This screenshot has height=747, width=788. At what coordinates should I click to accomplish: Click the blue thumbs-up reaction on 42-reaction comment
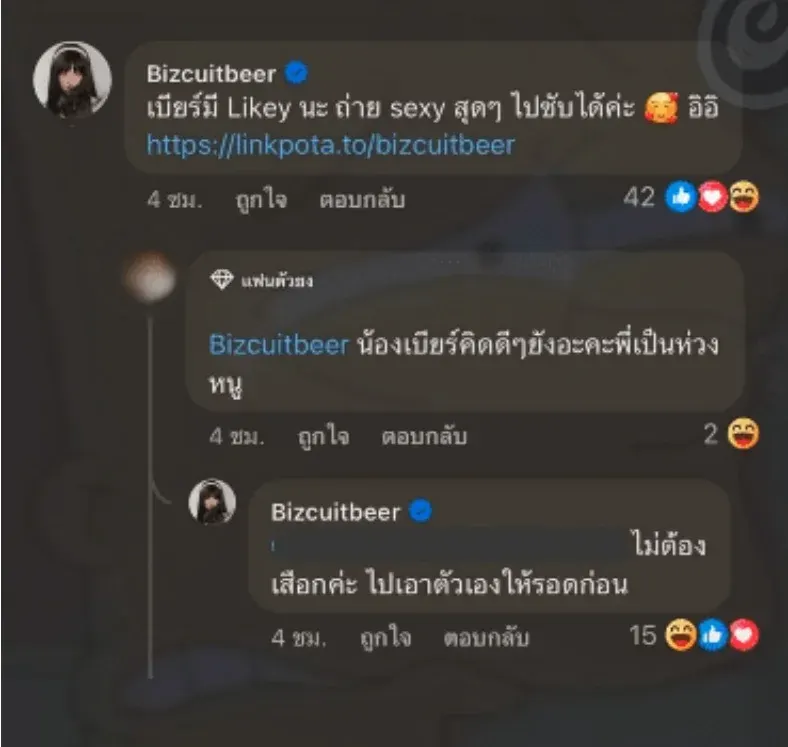680,197
